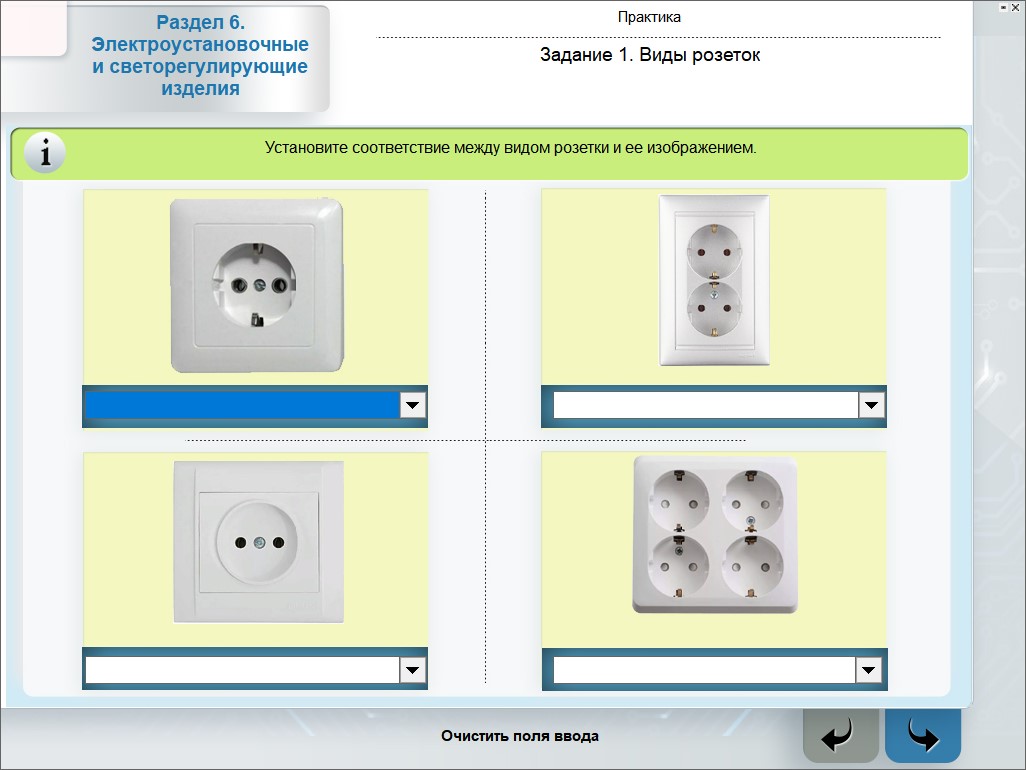Click the info icon in green banner
The width and height of the screenshot is (1026, 770).
point(44,153)
